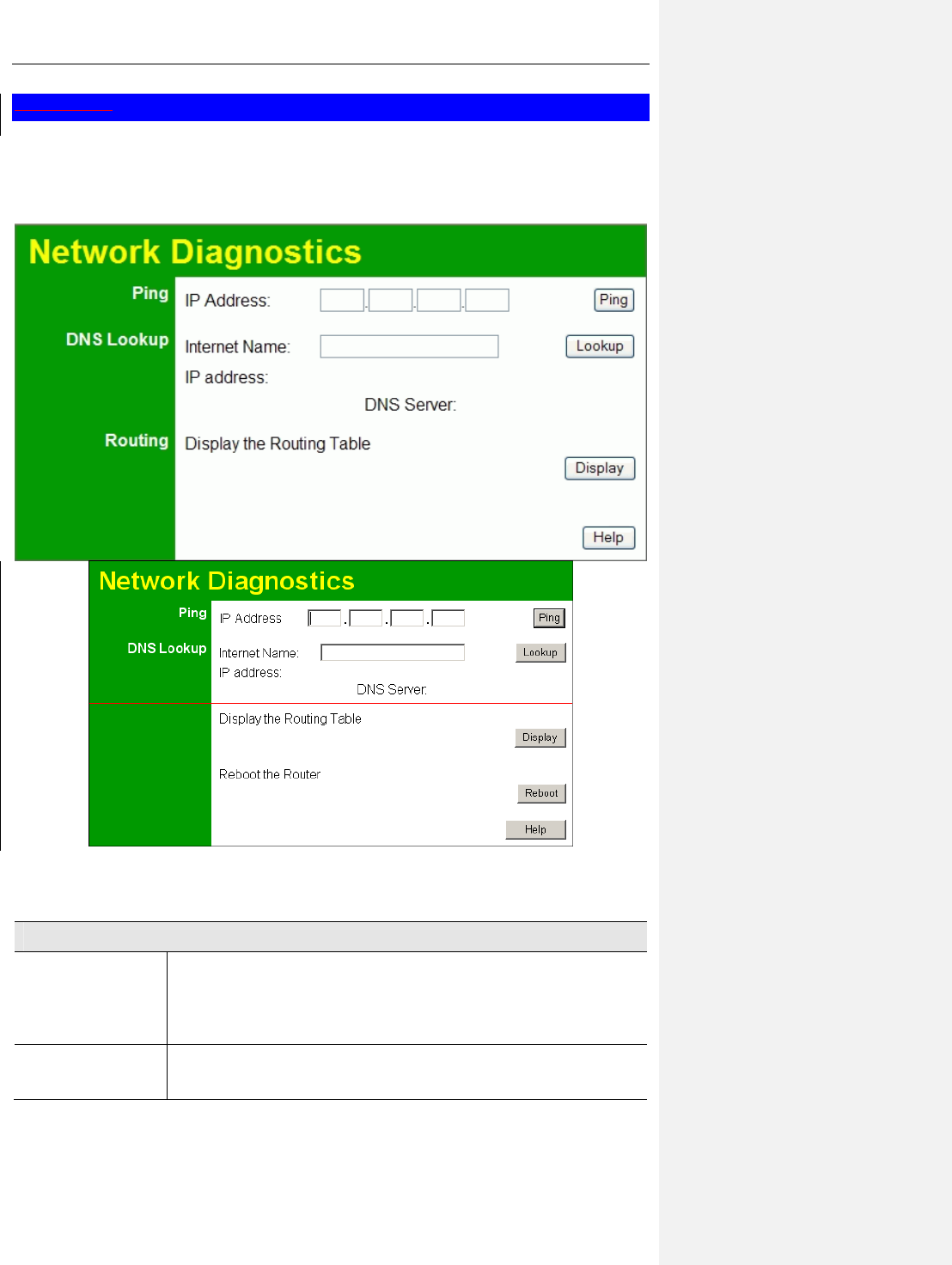
Task: Select 'Display the Routing Table' in larger panel
Action: click(x=278, y=443)
